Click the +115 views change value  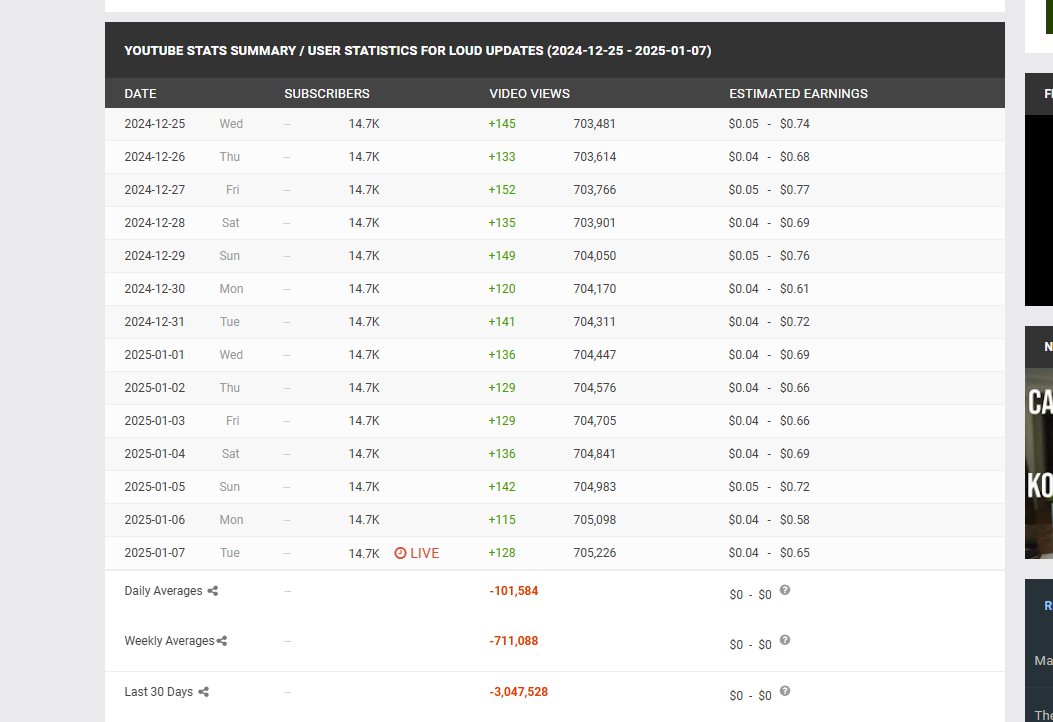click(502, 519)
